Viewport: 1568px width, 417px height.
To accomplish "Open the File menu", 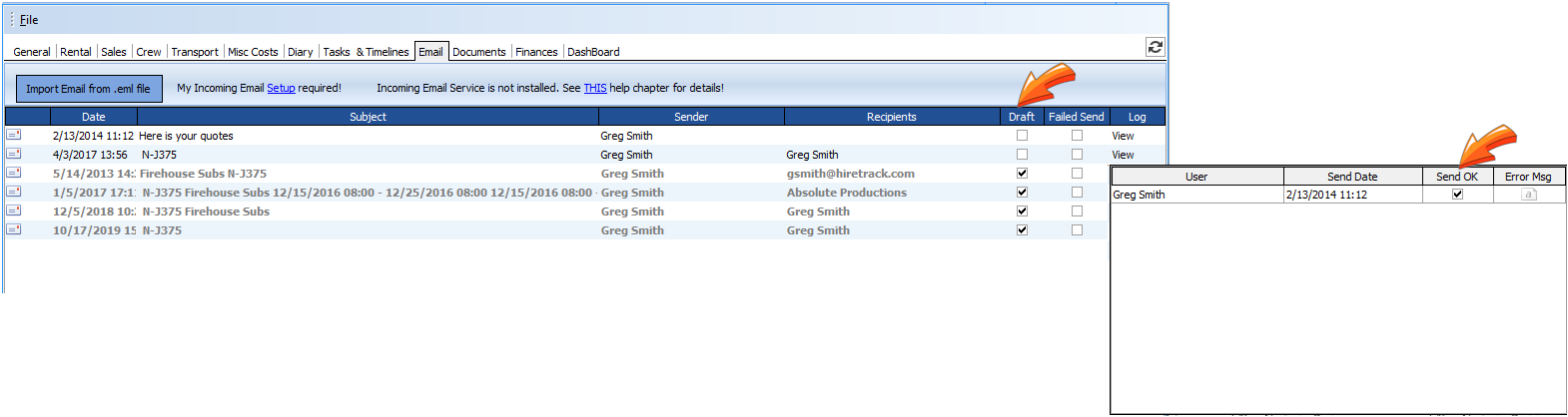I will (x=29, y=20).
